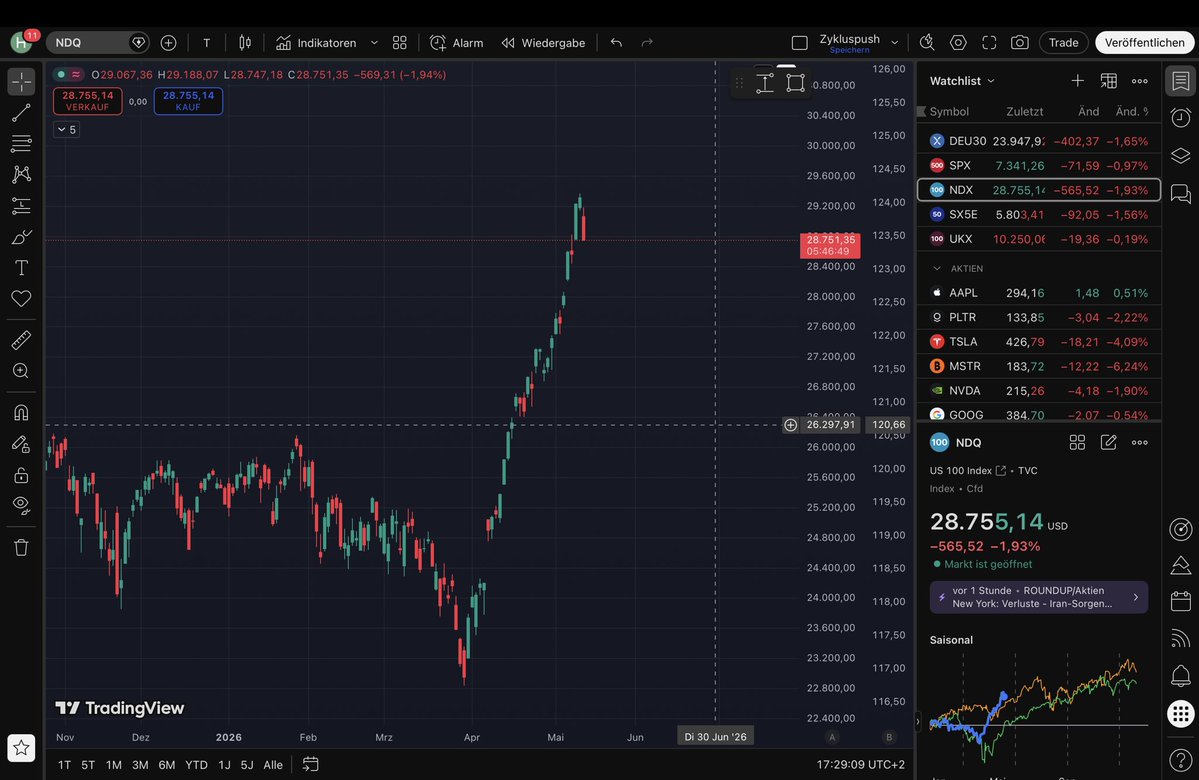Open the T timeframe interval selector
1199x780 pixels.
click(x=206, y=43)
